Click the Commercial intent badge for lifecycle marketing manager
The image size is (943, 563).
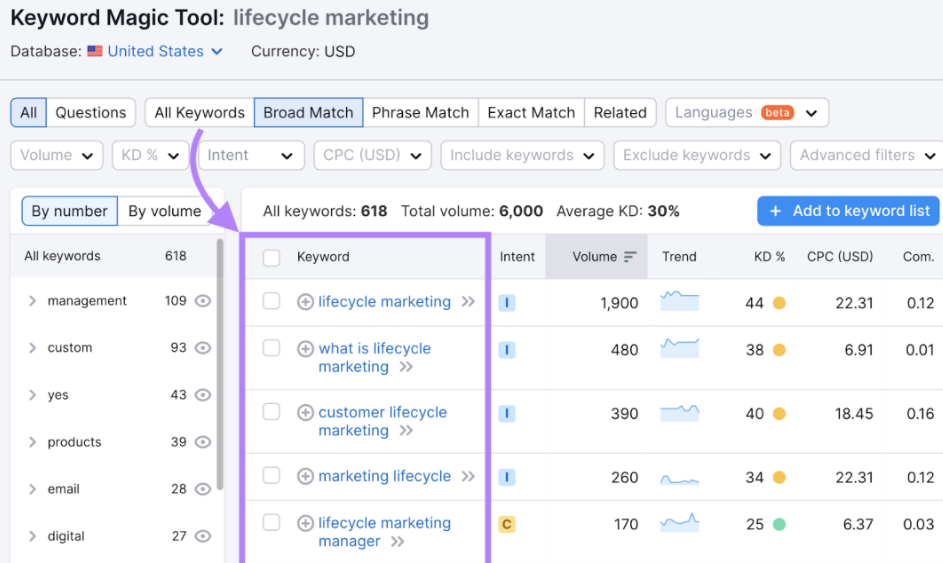[x=507, y=524]
